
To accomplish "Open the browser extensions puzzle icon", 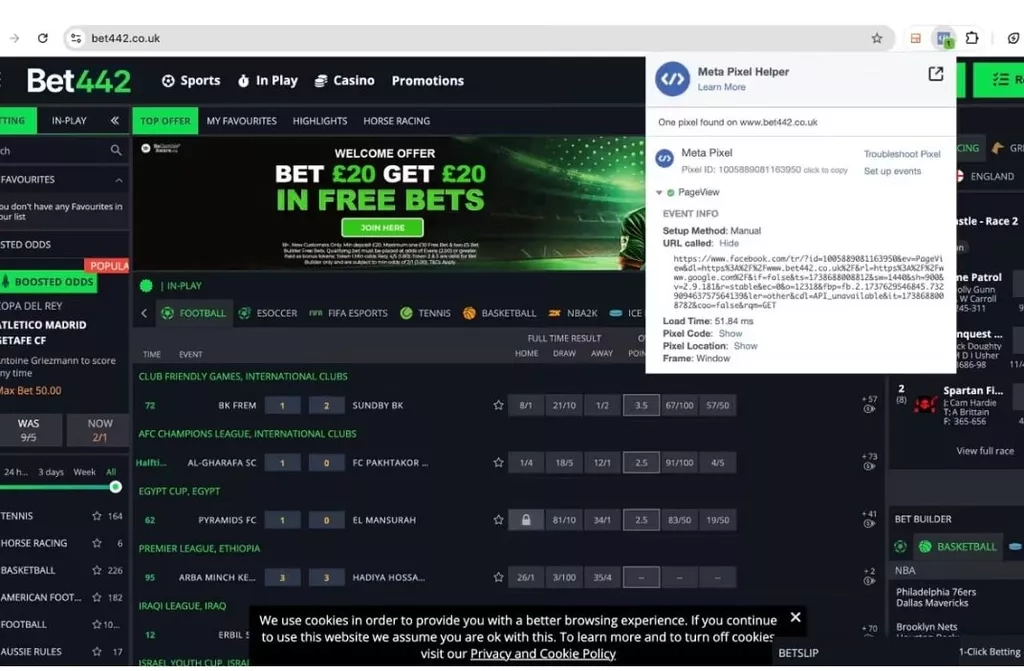I will click(972, 38).
